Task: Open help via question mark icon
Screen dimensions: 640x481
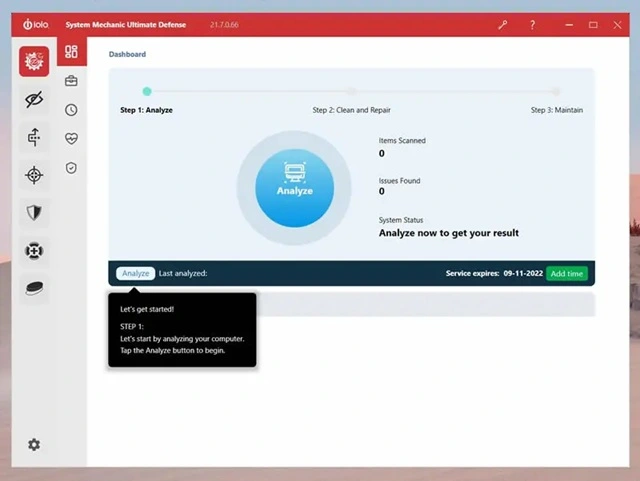Action: (532, 24)
